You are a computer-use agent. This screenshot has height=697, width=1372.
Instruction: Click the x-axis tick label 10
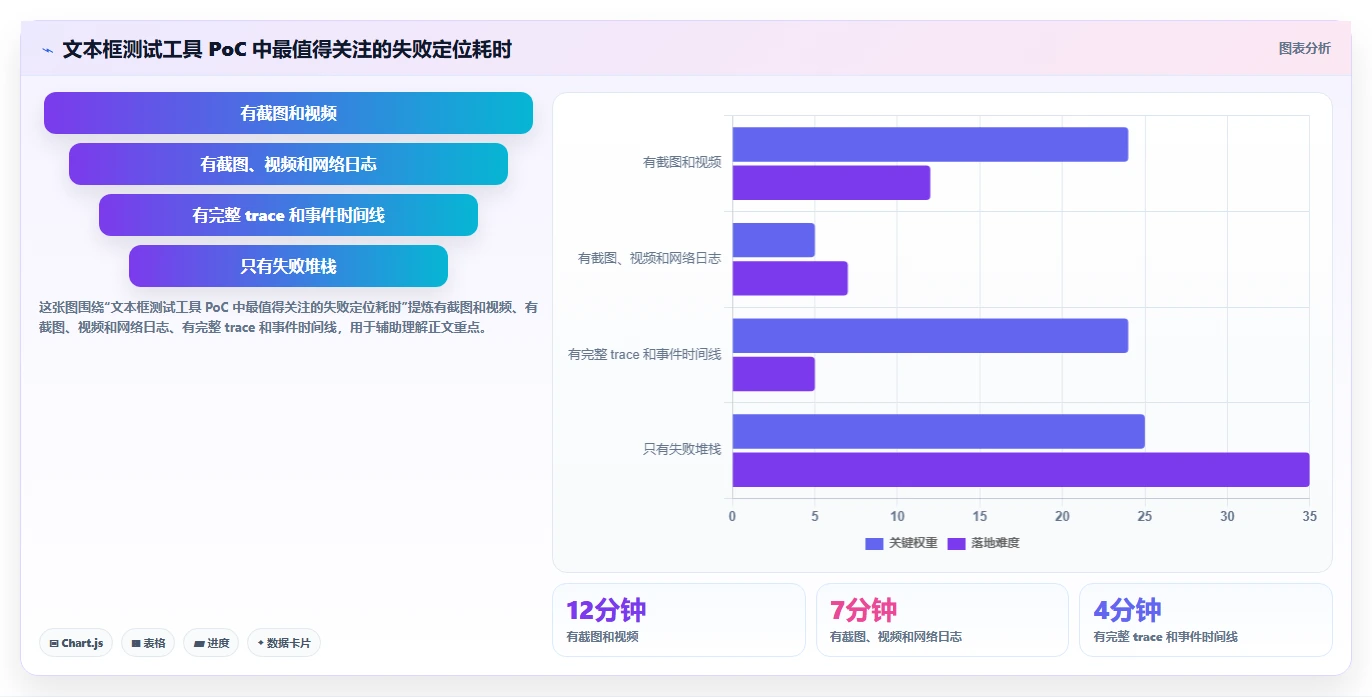897,516
